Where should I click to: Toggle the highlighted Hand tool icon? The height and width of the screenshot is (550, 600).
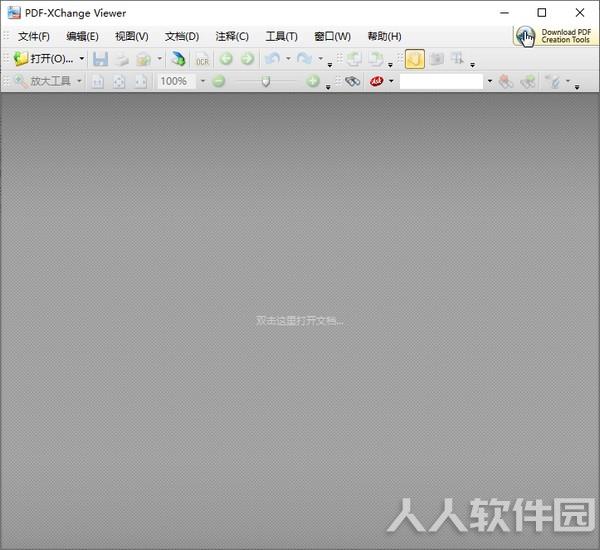pyautogui.click(x=415, y=59)
